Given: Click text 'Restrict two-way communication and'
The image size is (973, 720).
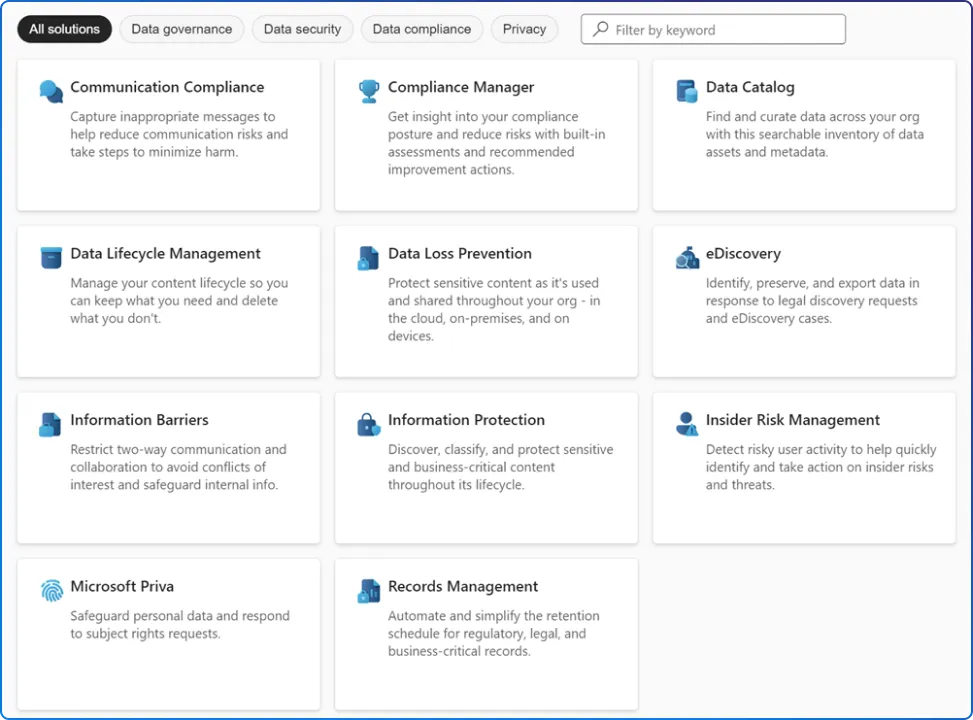Looking at the screenshot, I should [178, 449].
